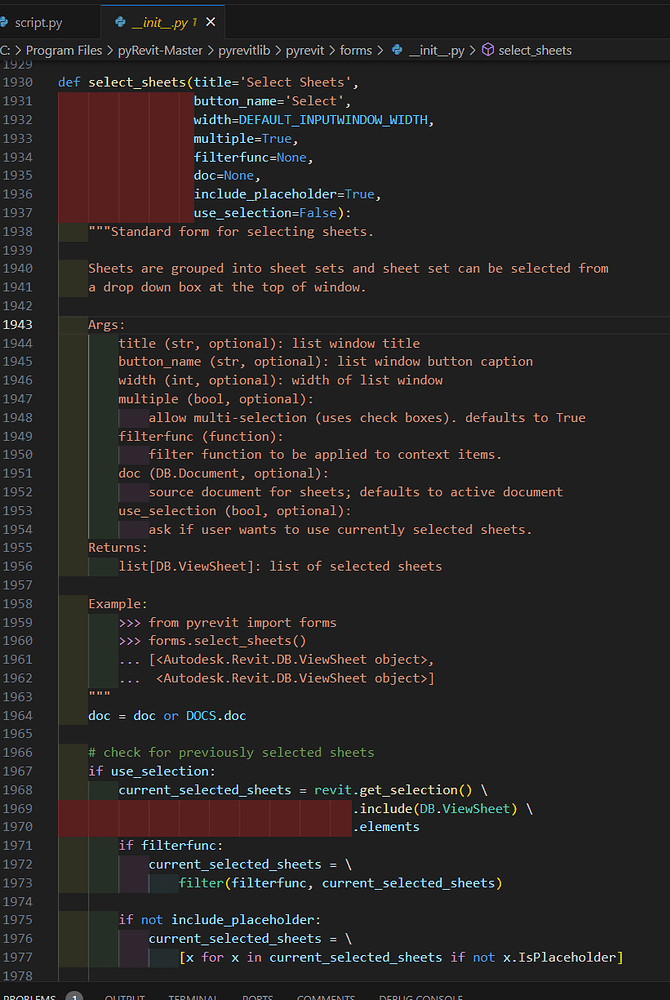Switch to the script.py tab
The height and width of the screenshot is (1000, 670).
pyautogui.click(x=38, y=21)
